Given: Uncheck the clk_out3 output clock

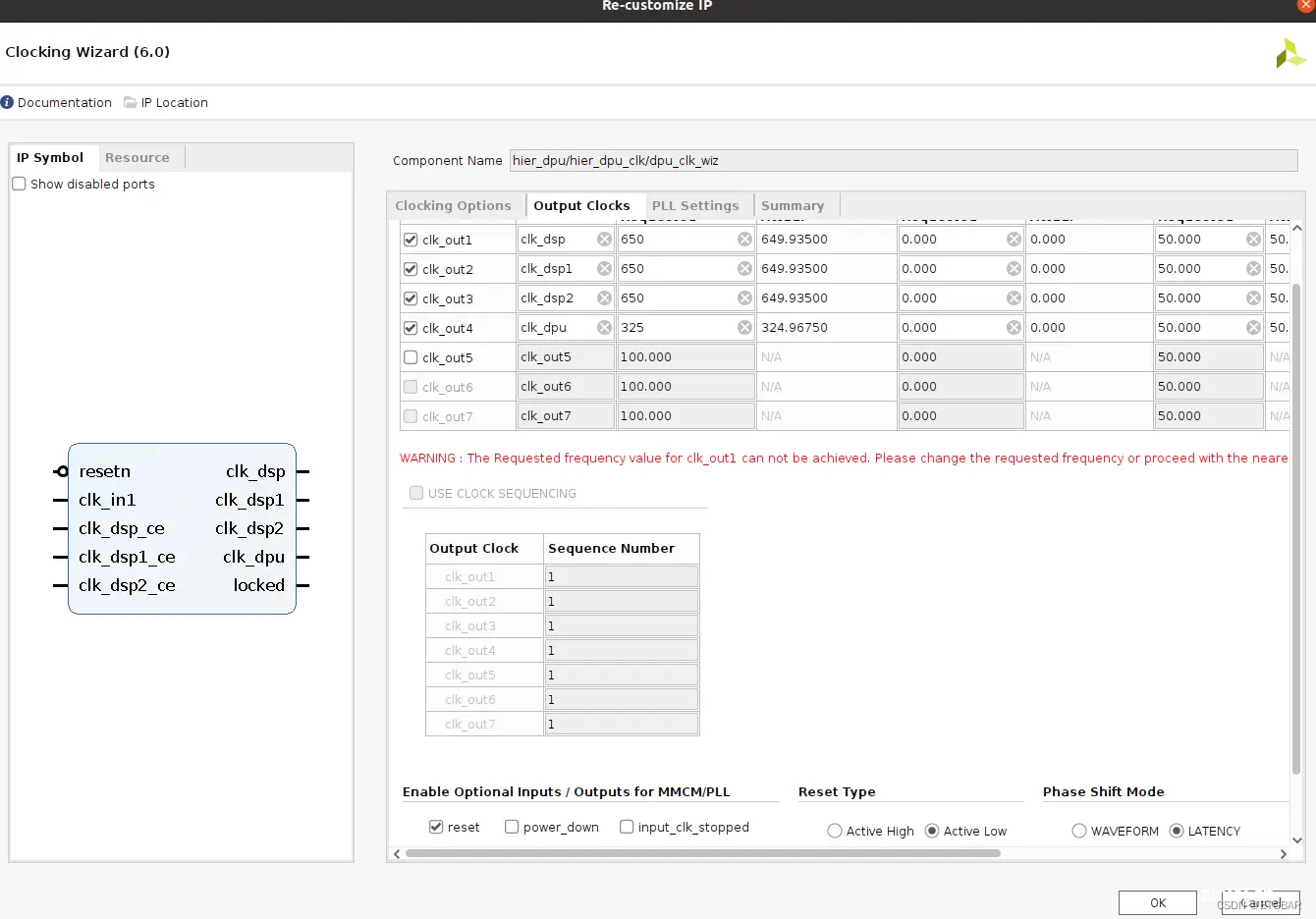Looking at the screenshot, I should (x=411, y=298).
